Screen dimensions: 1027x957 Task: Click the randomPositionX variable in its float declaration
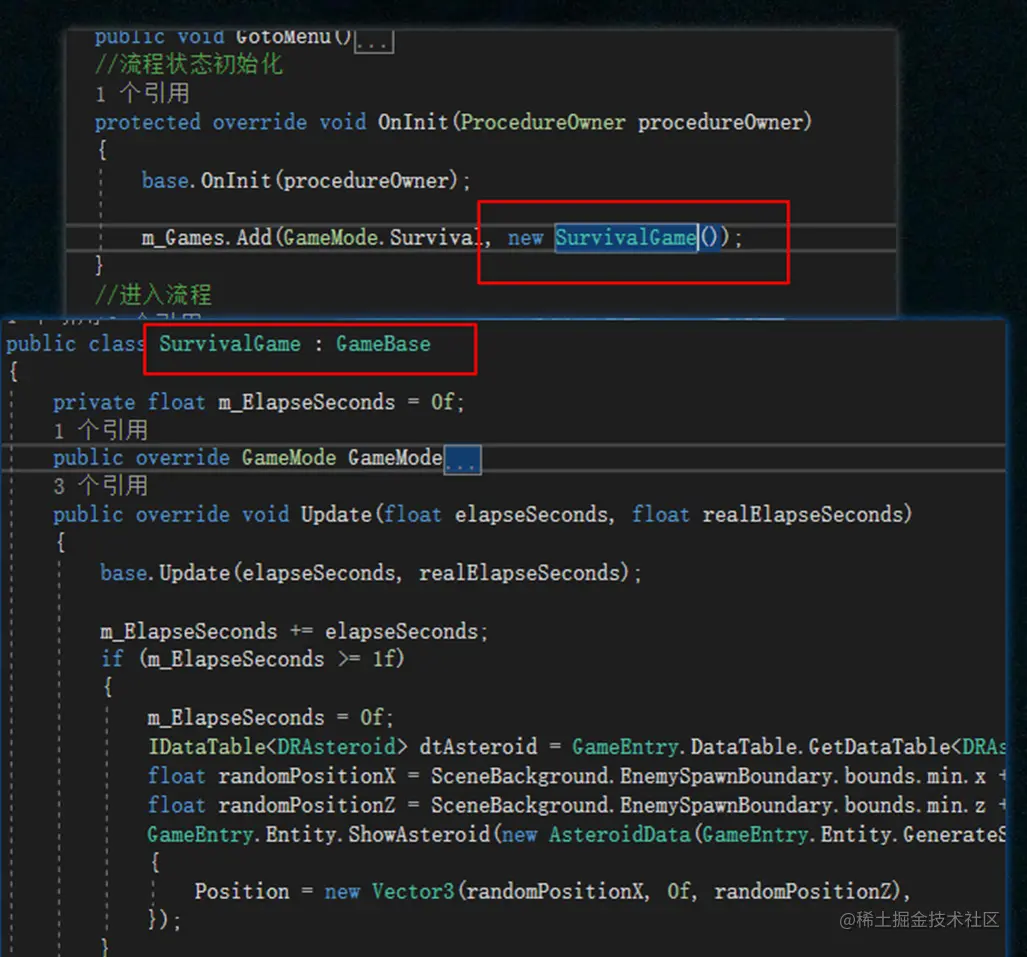pyautogui.click(x=307, y=776)
